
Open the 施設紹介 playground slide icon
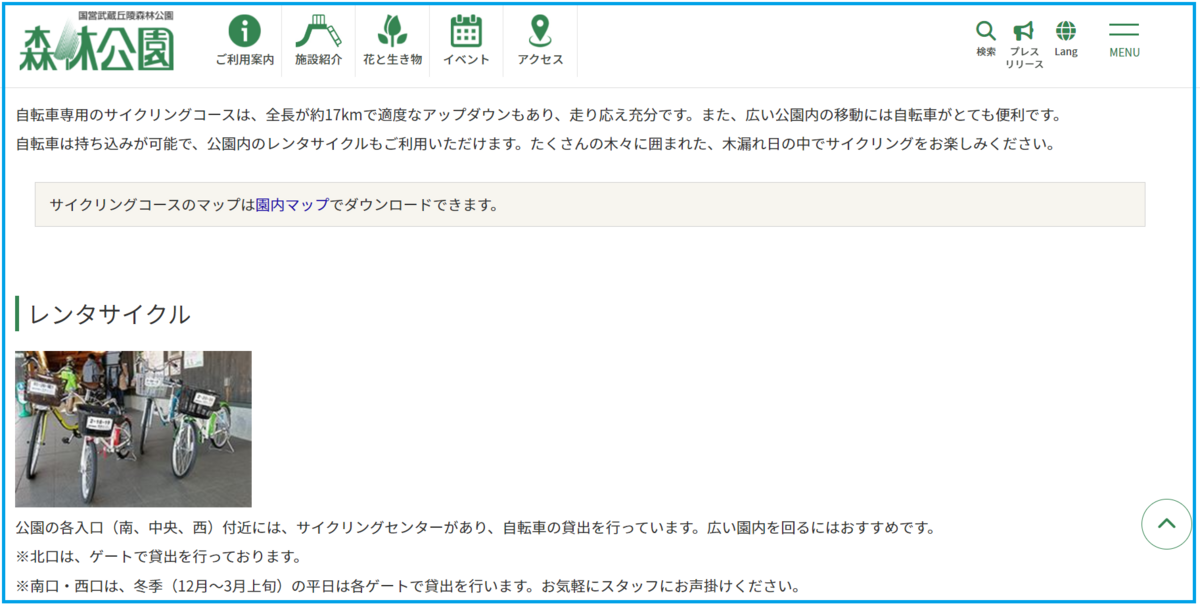[318, 41]
